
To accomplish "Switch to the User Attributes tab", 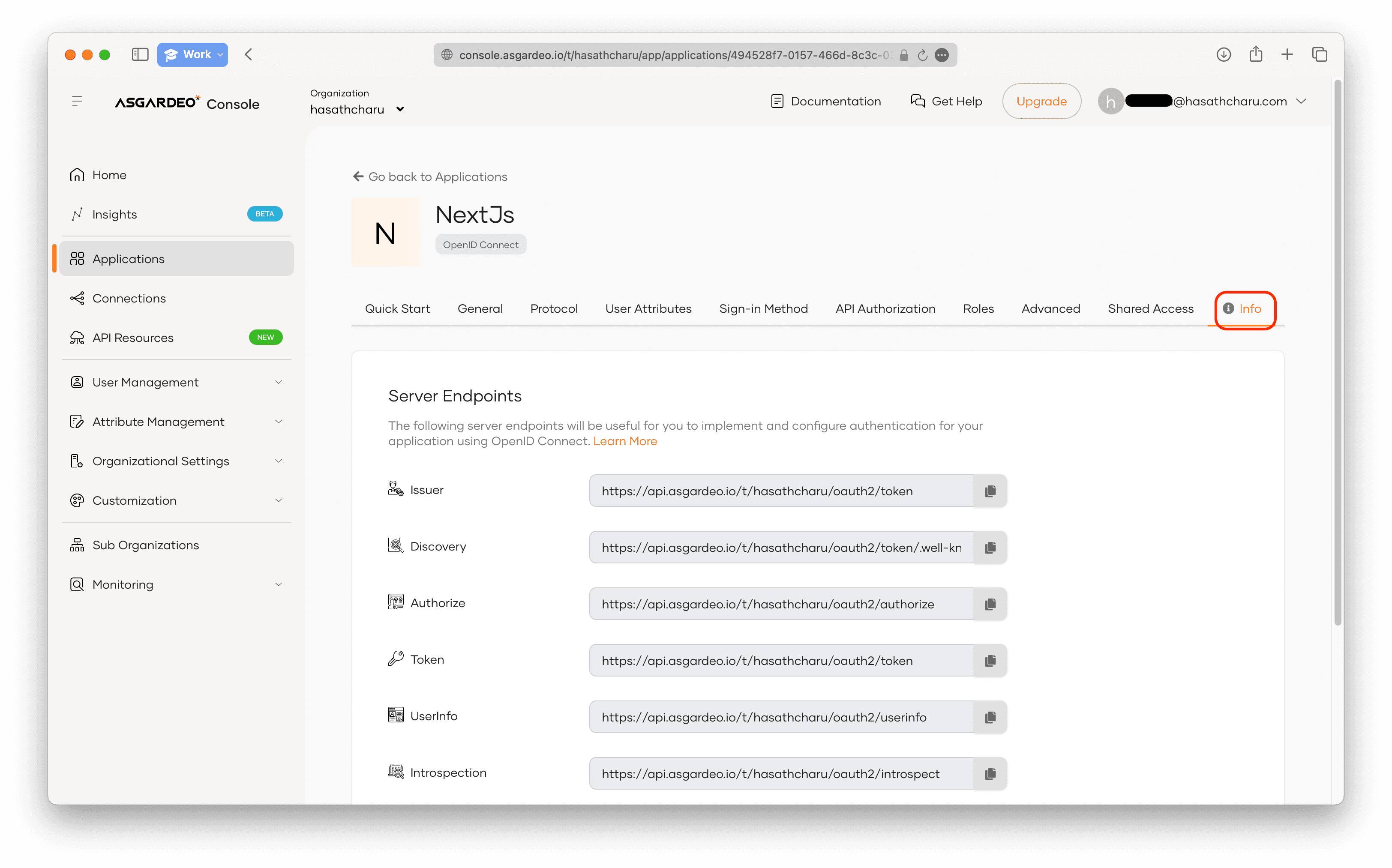I will click(648, 309).
